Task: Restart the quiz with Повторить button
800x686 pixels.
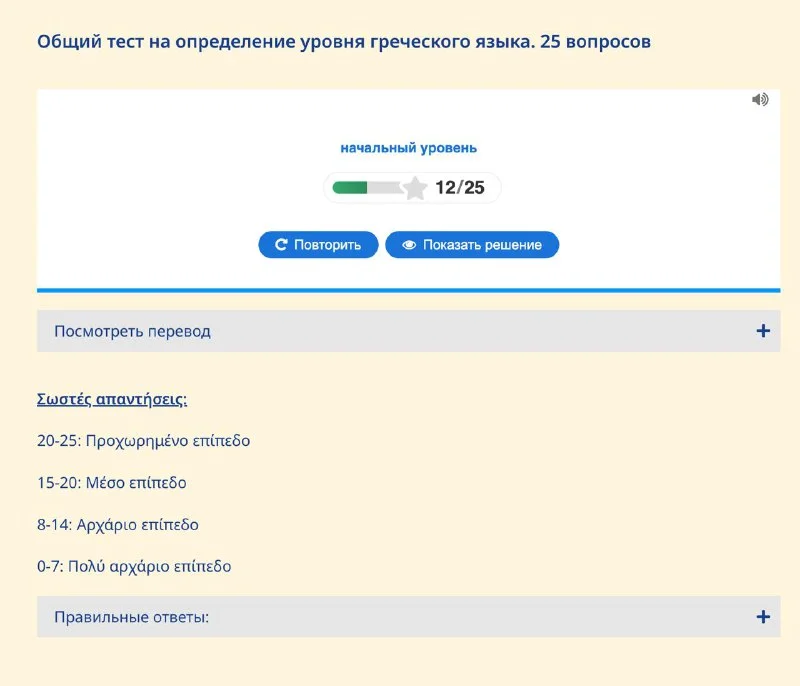Action: coord(318,245)
